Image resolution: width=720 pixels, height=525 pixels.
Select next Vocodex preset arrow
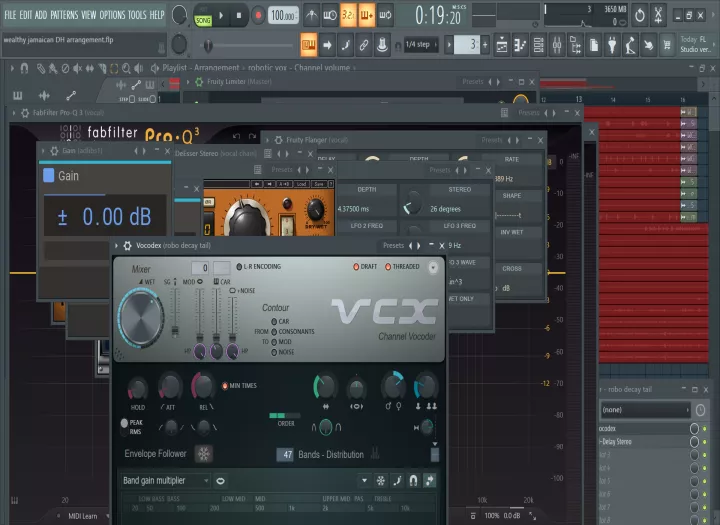418,246
